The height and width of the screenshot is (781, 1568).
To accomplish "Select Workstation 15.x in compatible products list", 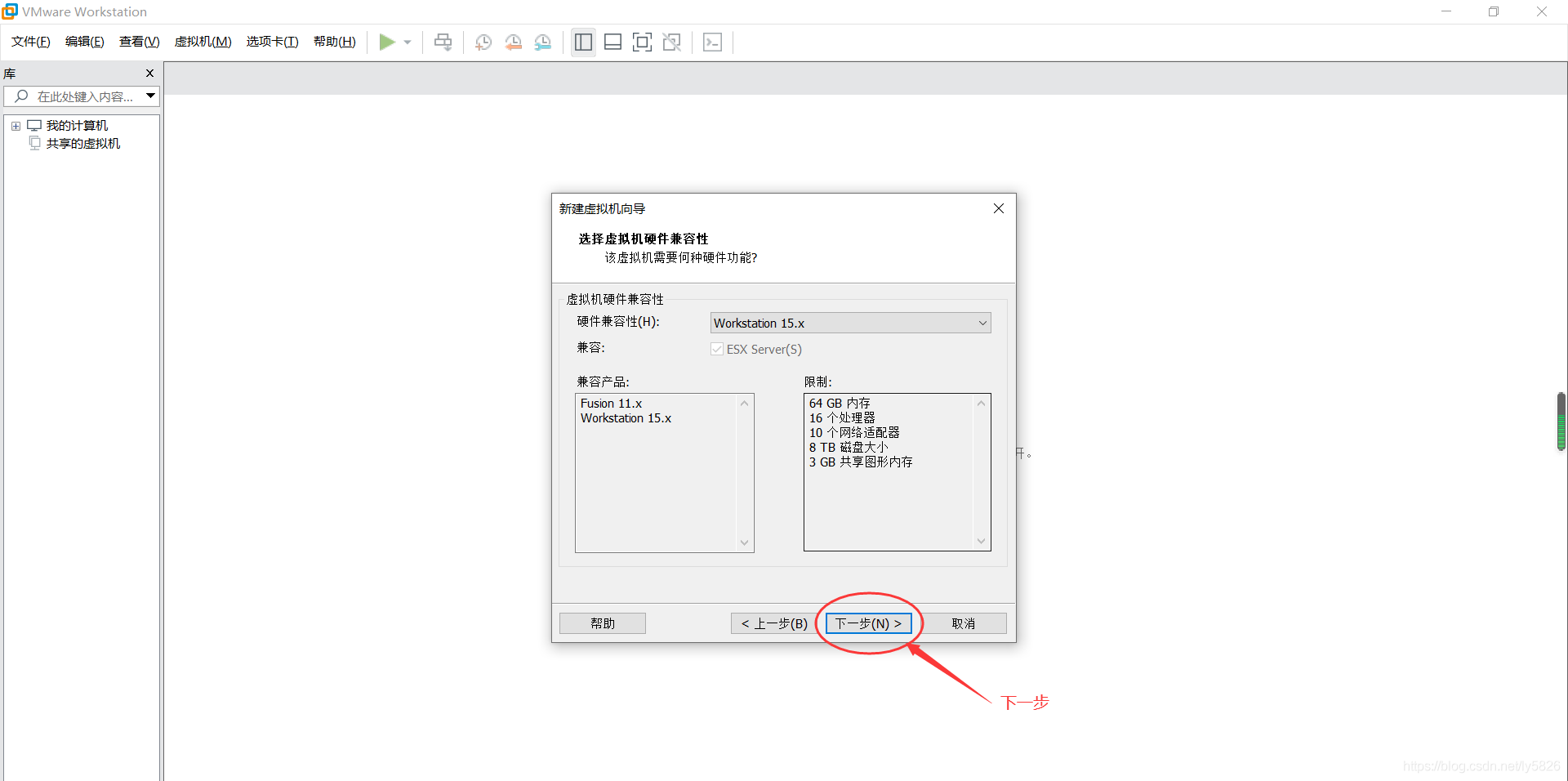I will point(626,418).
